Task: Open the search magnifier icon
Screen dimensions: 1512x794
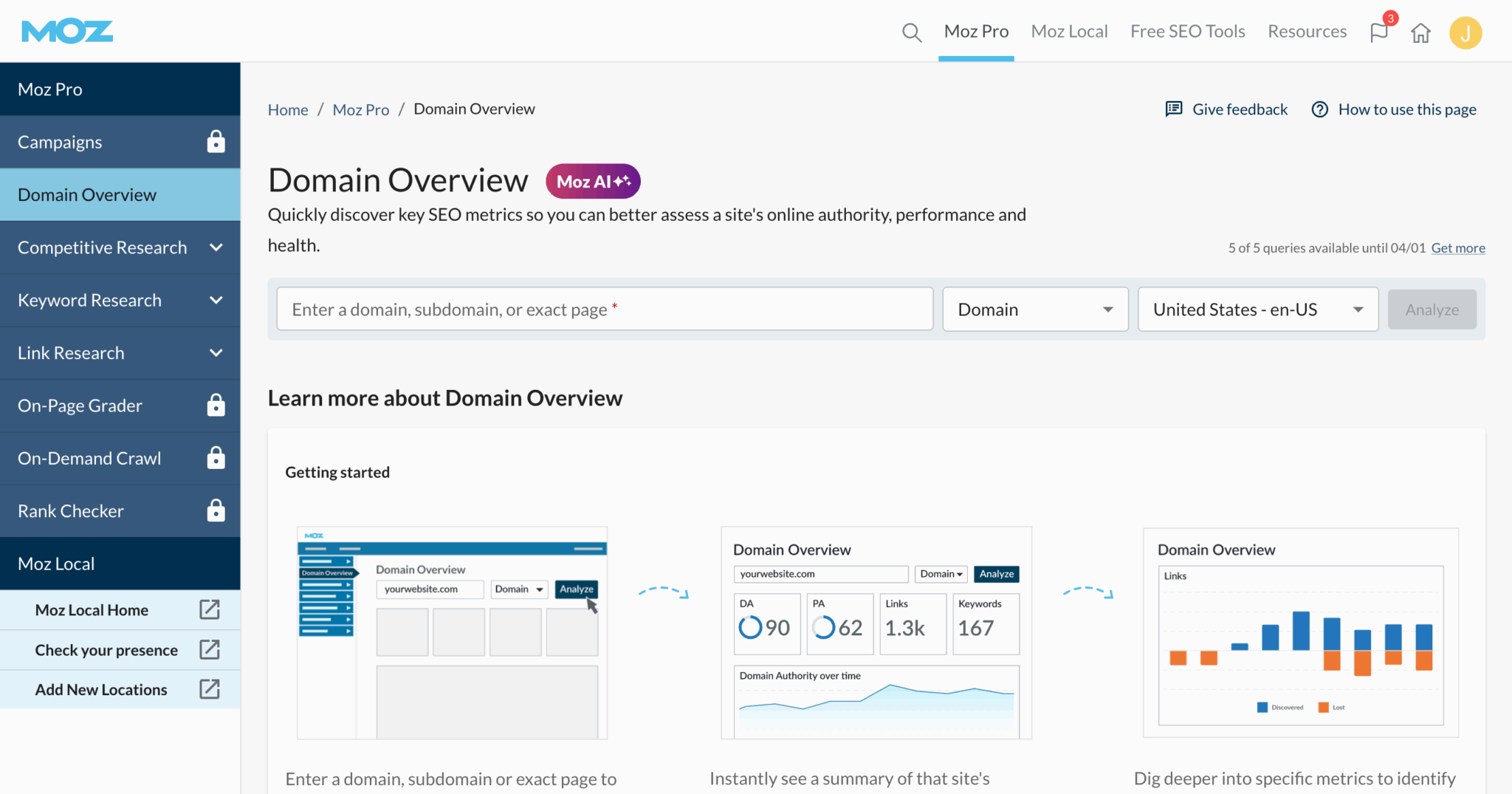Action: click(x=912, y=32)
